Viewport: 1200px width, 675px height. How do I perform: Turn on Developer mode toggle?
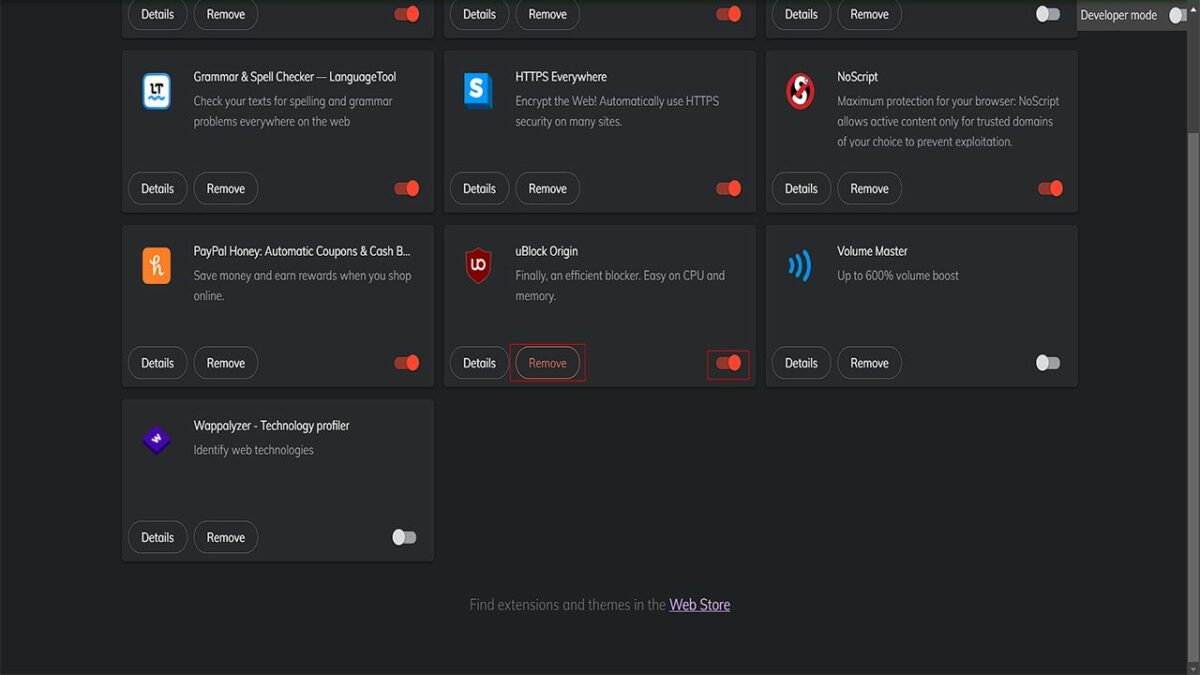point(1177,15)
